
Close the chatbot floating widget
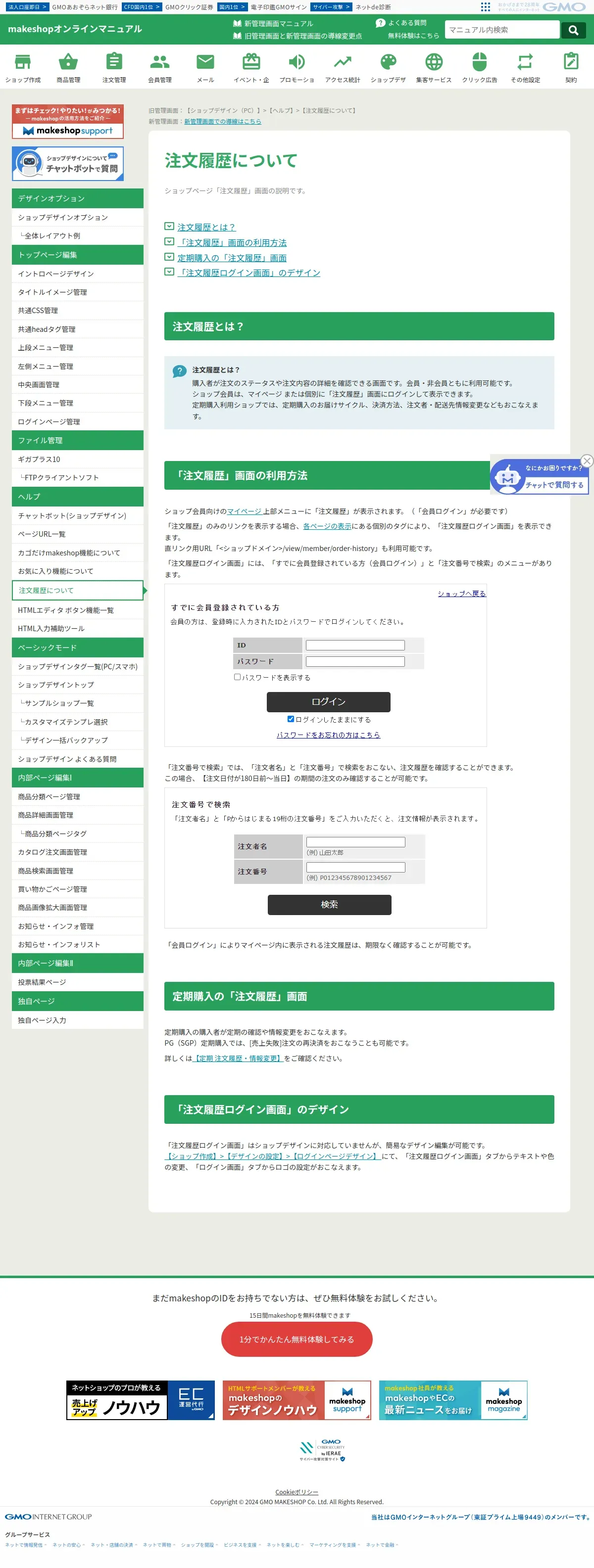pos(587,461)
